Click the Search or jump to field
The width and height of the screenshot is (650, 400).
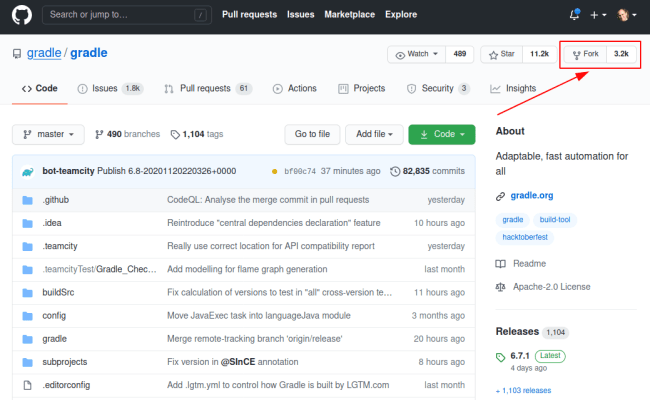point(127,15)
